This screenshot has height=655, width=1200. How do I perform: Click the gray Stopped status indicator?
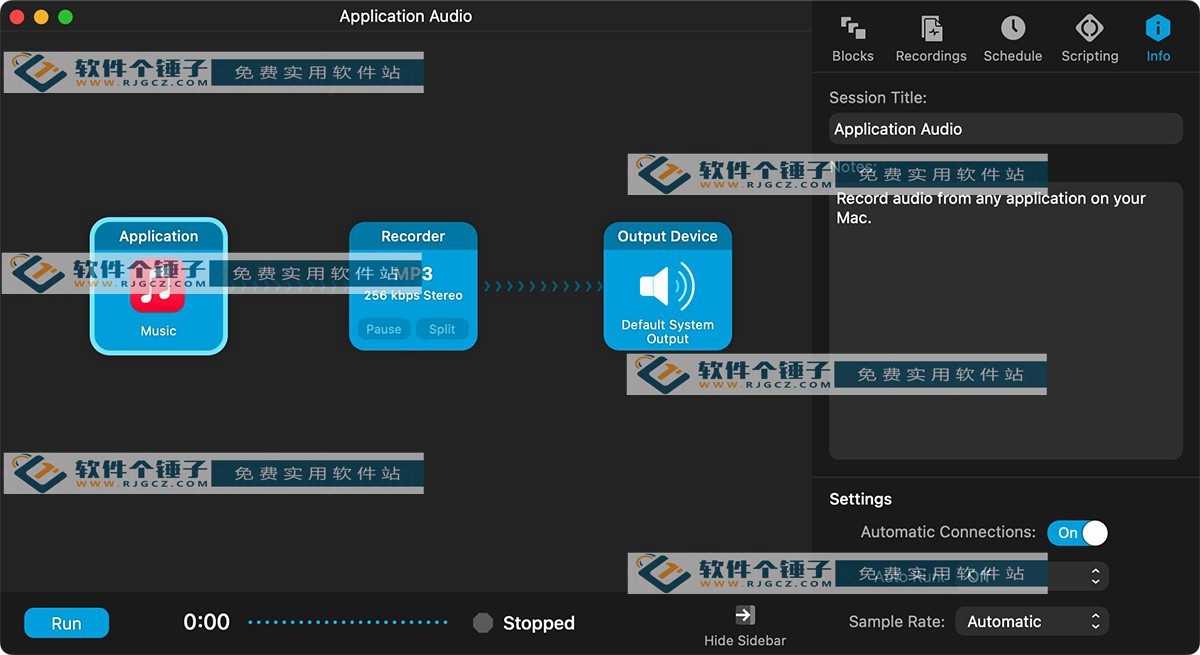[x=483, y=623]
